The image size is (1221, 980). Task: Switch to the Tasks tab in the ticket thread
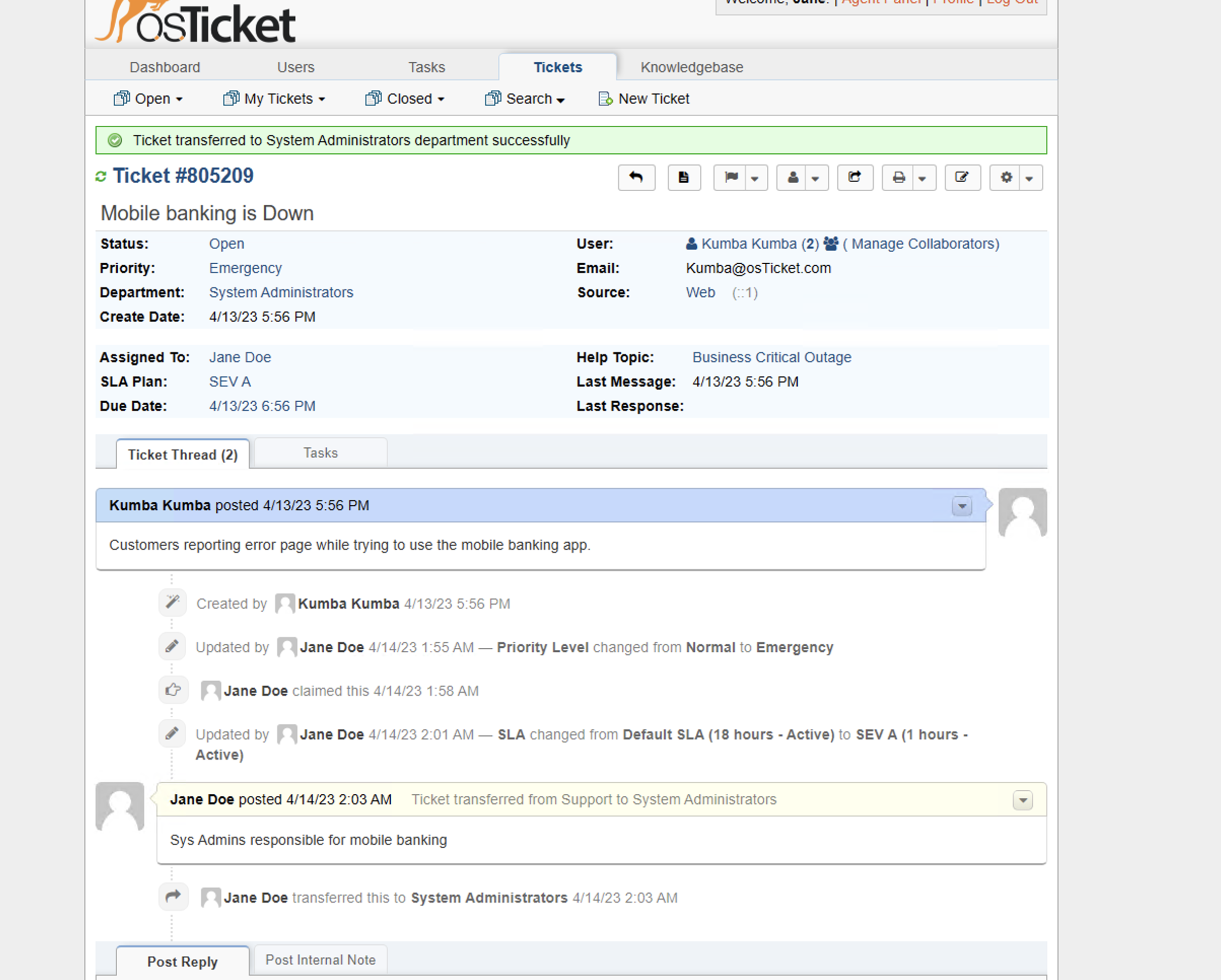point(320,452)
